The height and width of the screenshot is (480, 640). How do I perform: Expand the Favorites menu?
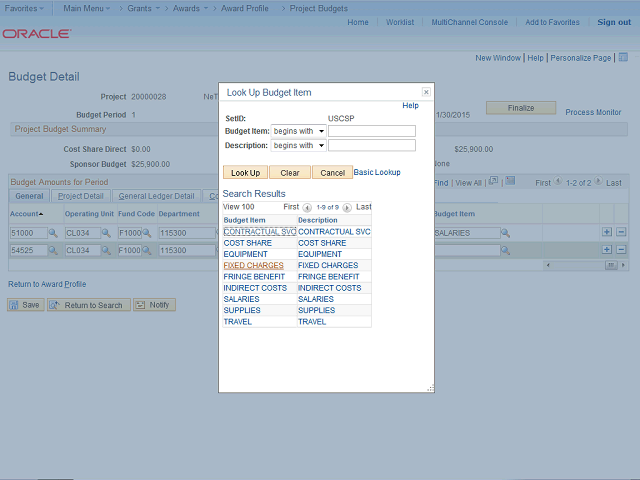pos(26,7)
